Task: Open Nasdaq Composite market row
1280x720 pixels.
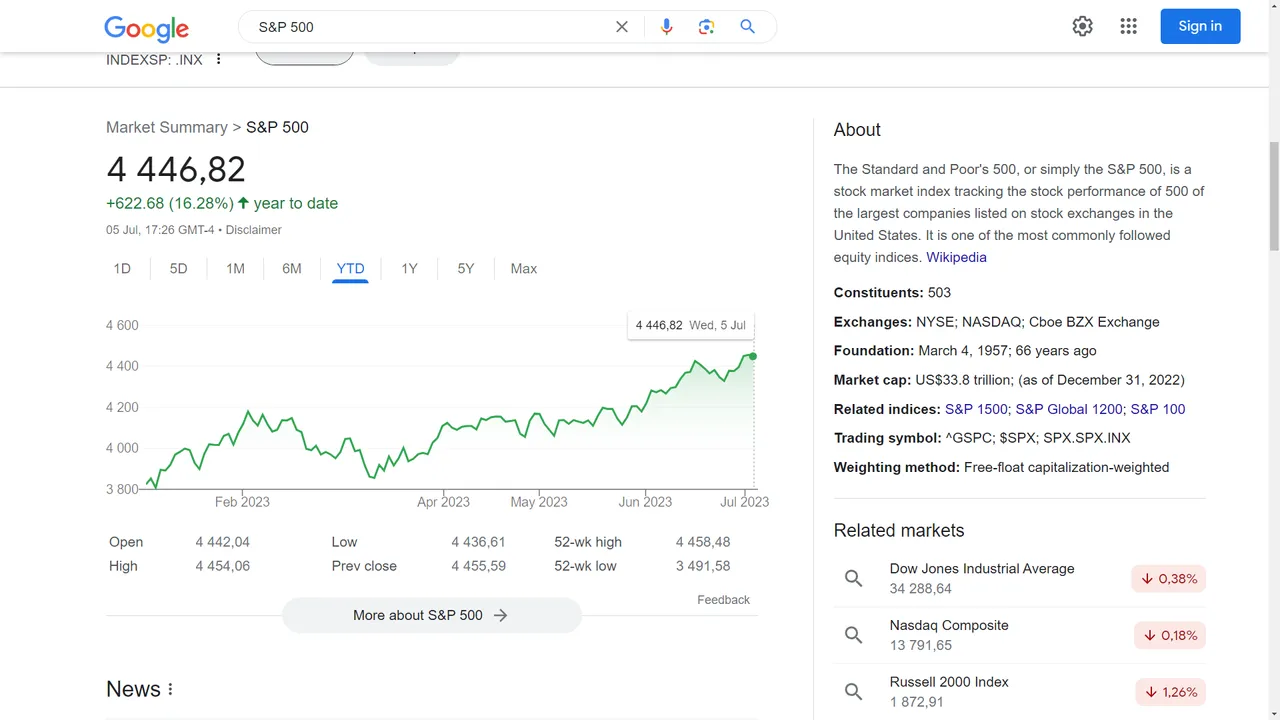Action: pos(1020,635)
